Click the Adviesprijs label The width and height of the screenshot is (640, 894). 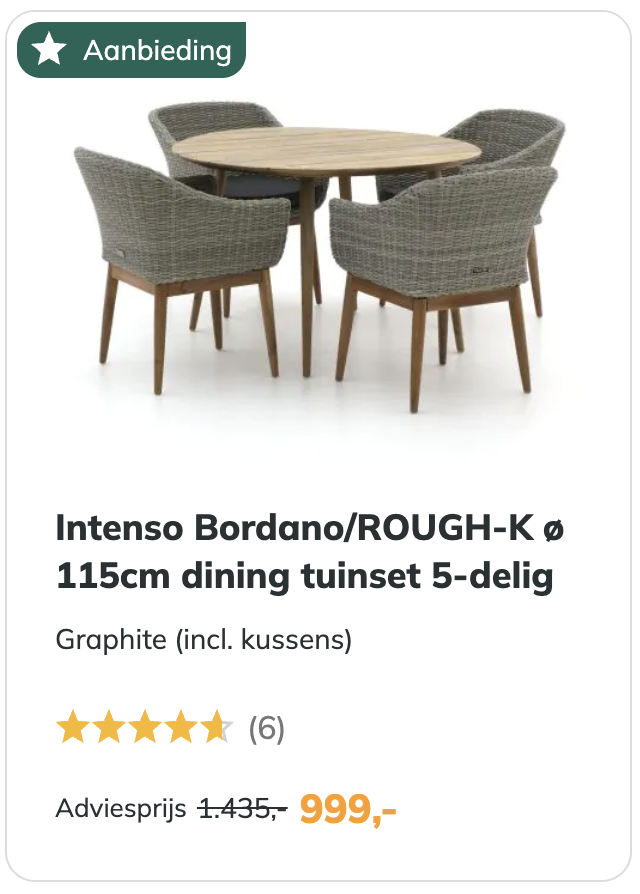point(121,808)
